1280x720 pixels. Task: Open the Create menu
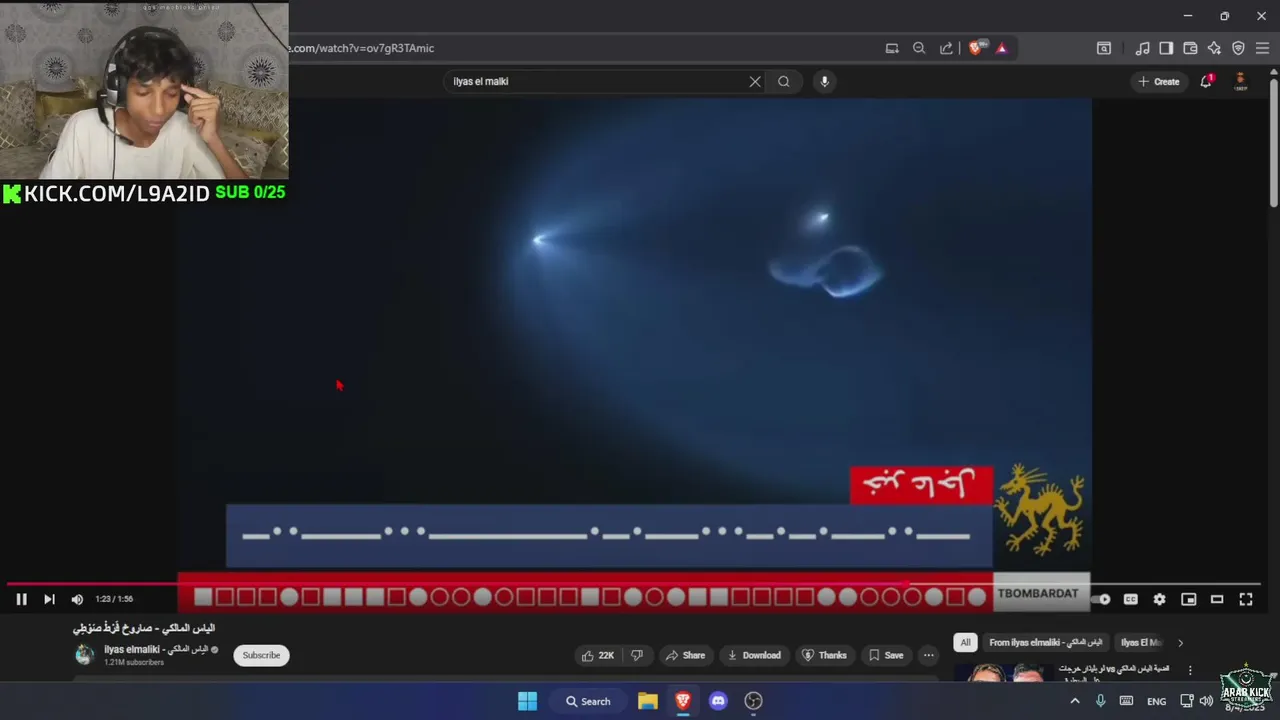pos(1159,82)
